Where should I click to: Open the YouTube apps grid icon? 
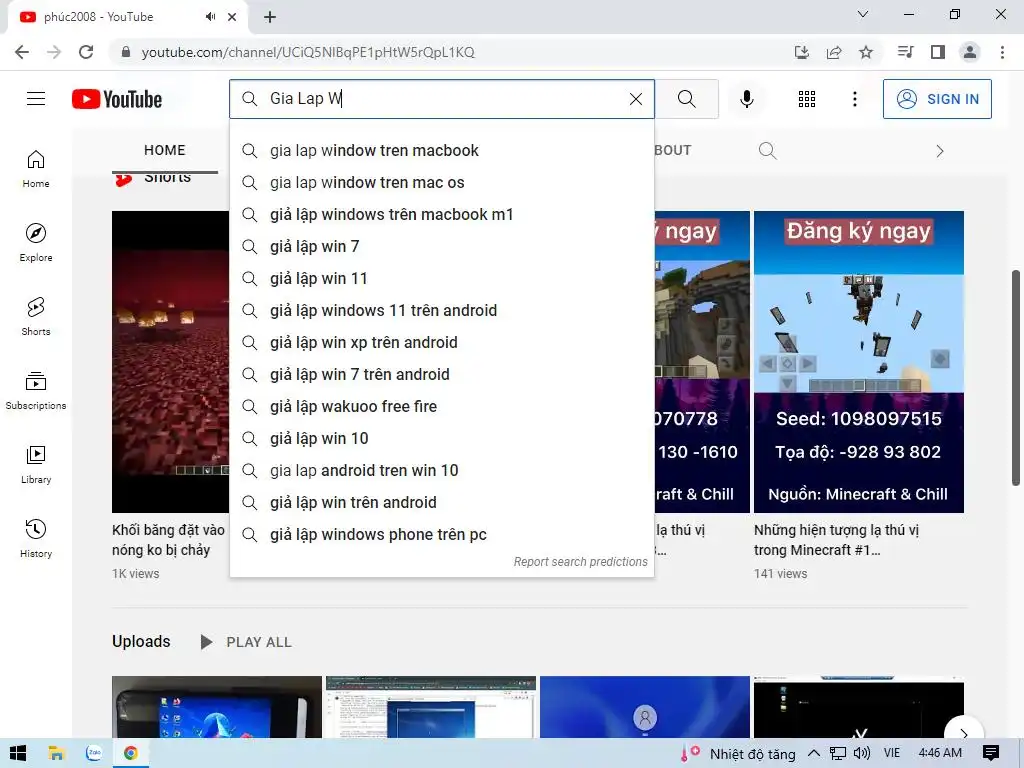807,99
